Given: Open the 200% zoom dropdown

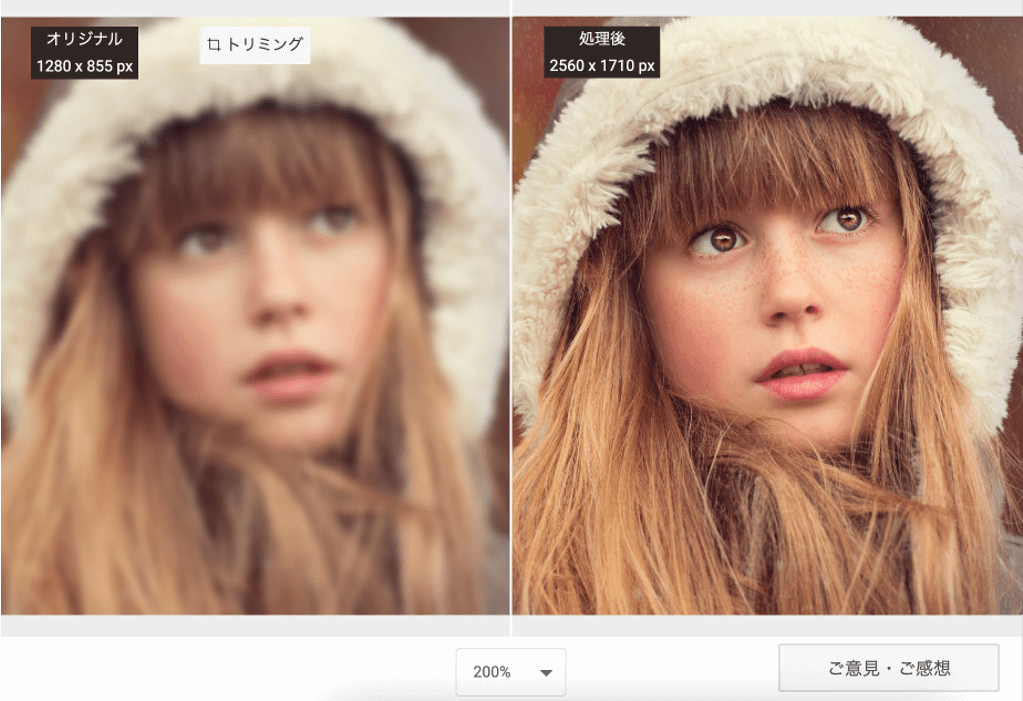Looking at the screenshot, I should pos(510,672).
